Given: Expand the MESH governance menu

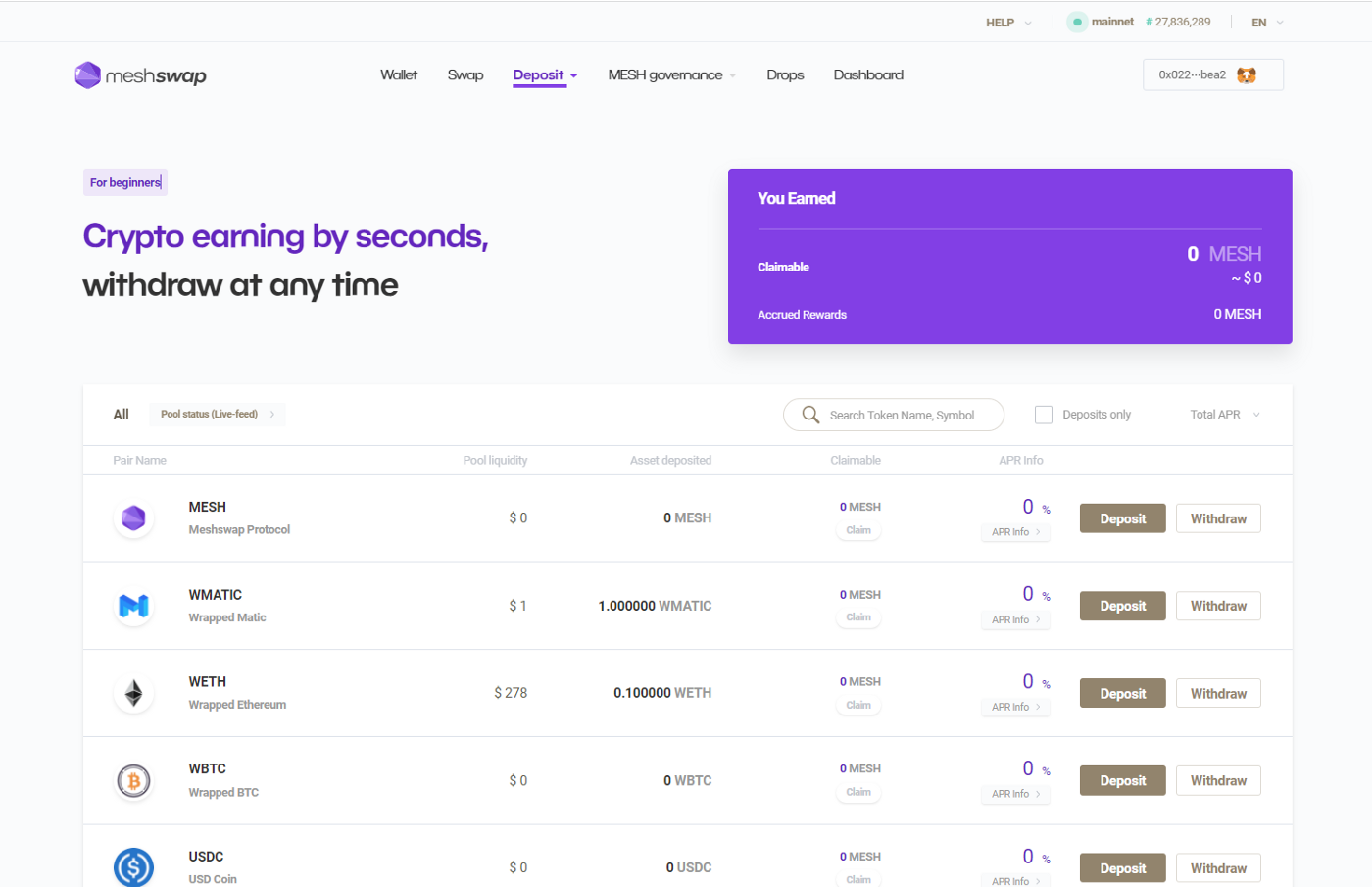Looking at the screenshot, I should 671,75.
